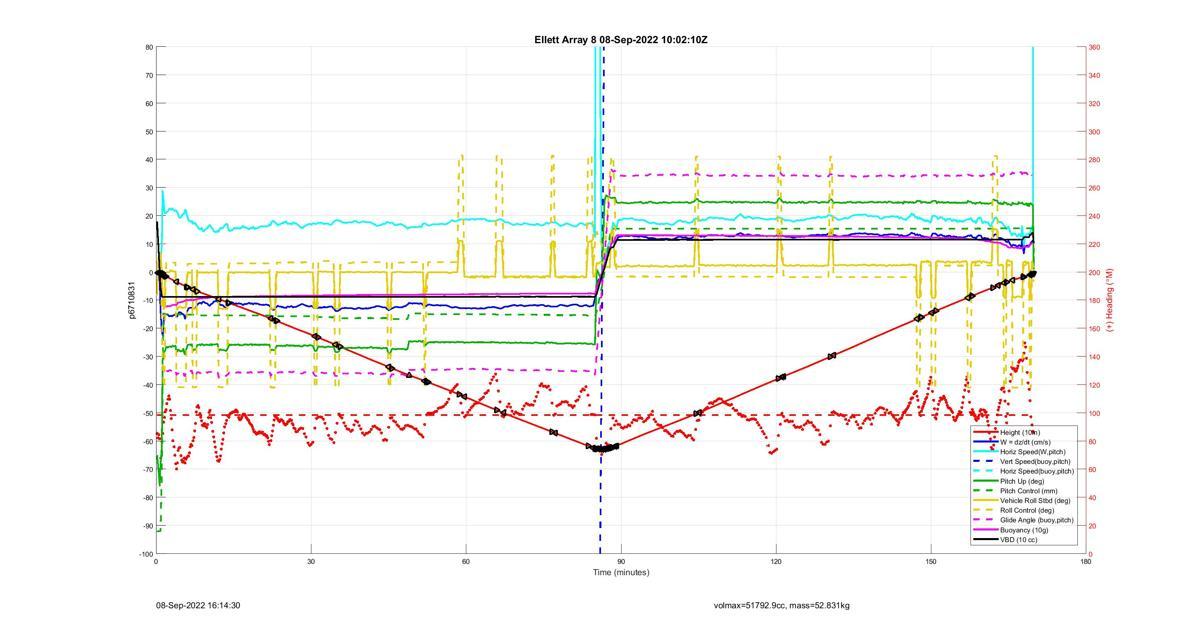The height and width of the screenshot is (622, 1200).
Task: Click the 'Buoyancy (10g)' legend entry
Action: 1024,530
